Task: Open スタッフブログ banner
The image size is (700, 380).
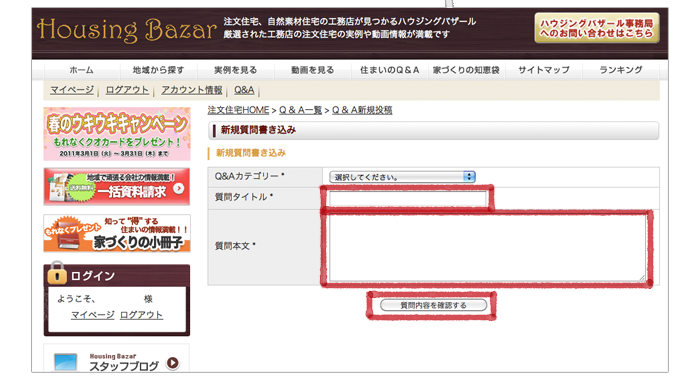Action: click(117, 359)
